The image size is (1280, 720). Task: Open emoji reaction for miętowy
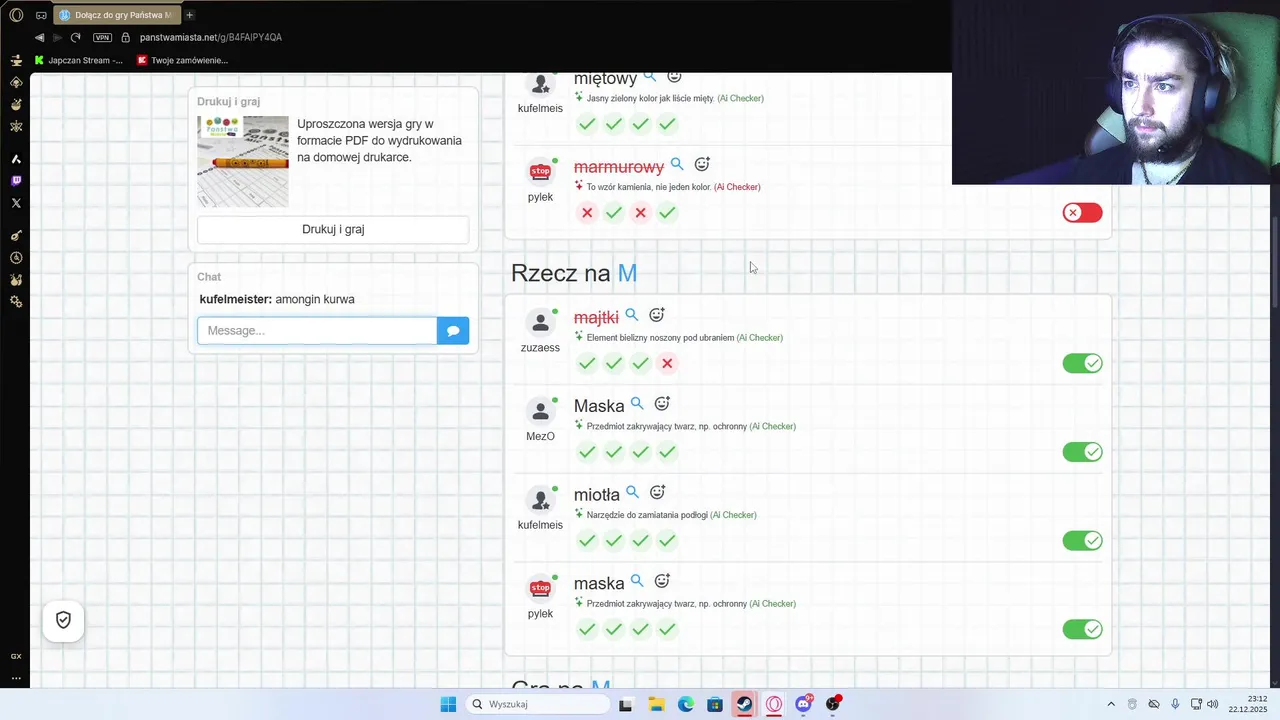(674, 77)
